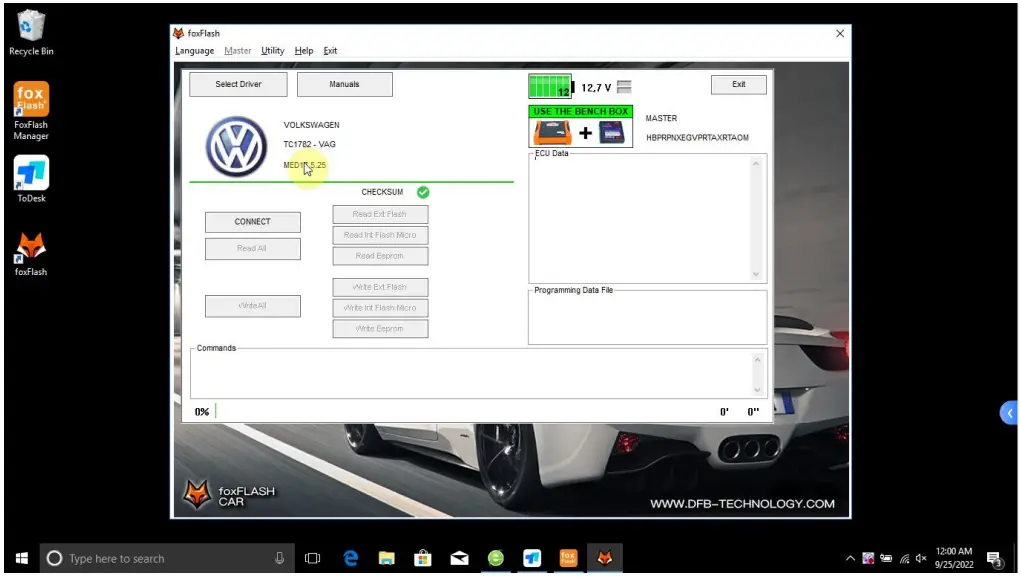
Task: Click the ECU Data scrollbar down arrow
Action: (755, 273)
